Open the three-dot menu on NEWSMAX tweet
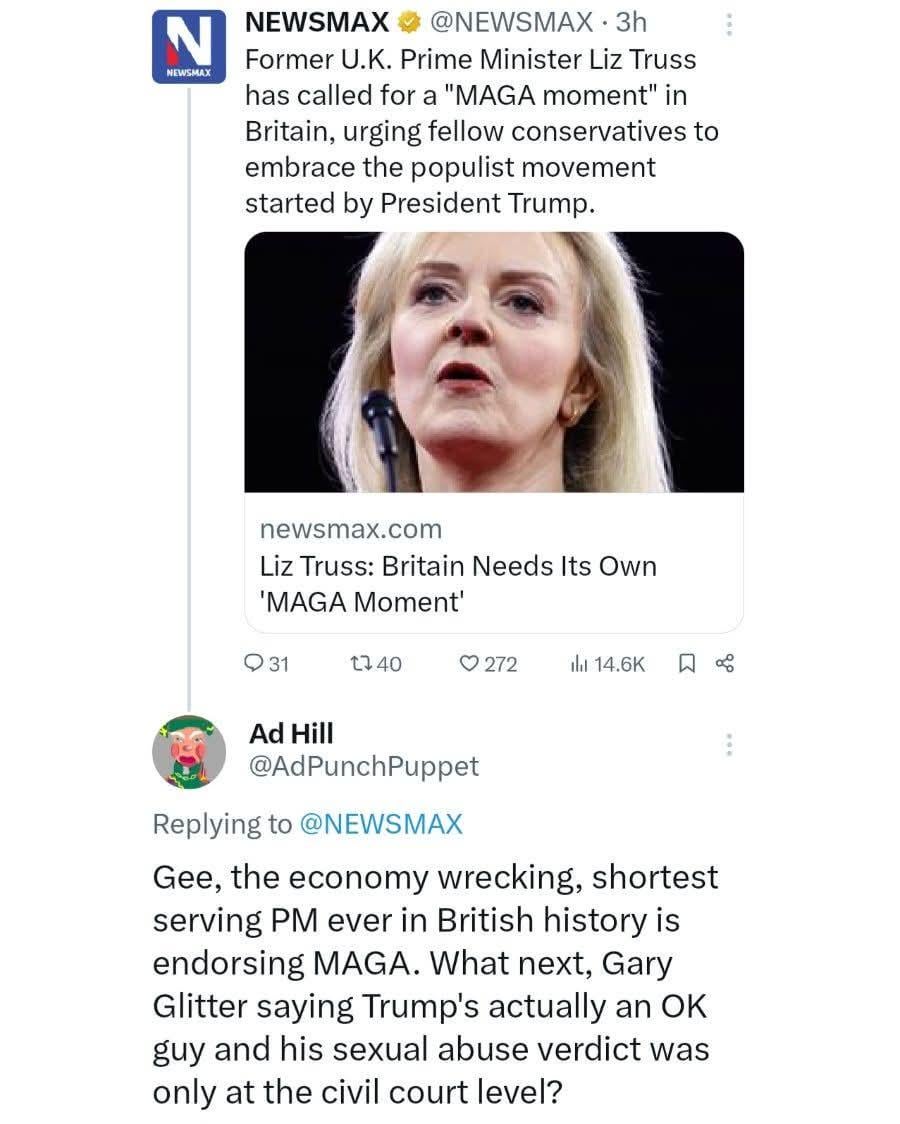The width and height of the screenshot is (900, 1124). [x=729, y=24]
